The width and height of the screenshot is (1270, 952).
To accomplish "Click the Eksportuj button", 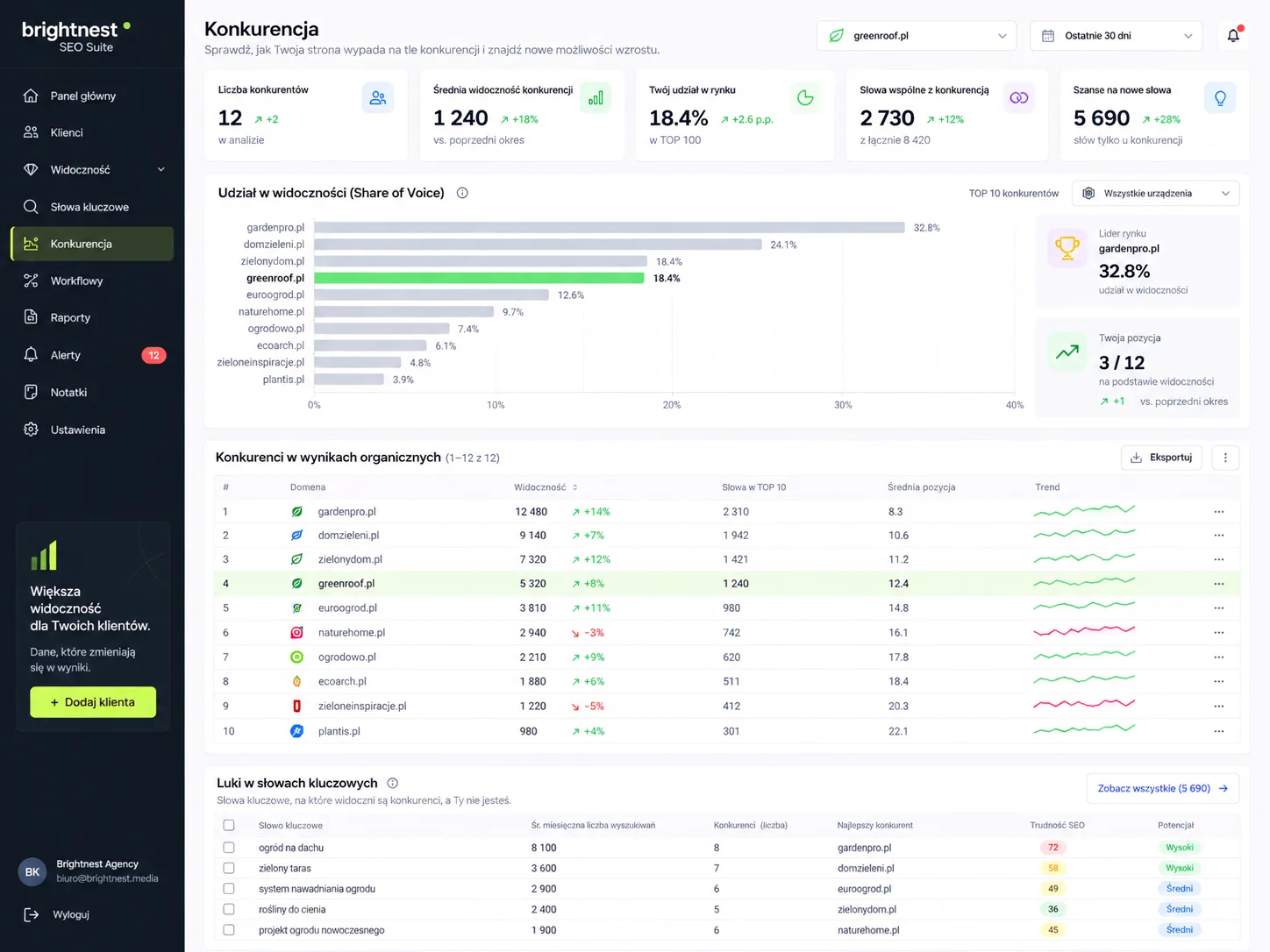I will (1161, 458).
